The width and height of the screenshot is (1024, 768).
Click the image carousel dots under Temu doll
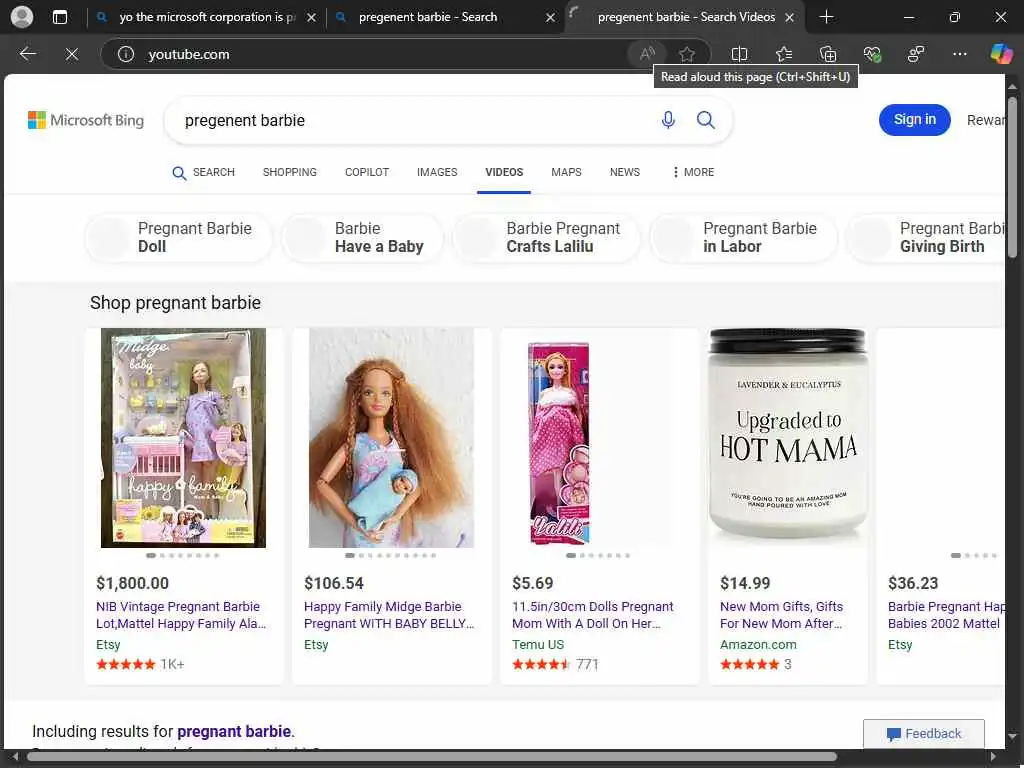coord(598,556)
